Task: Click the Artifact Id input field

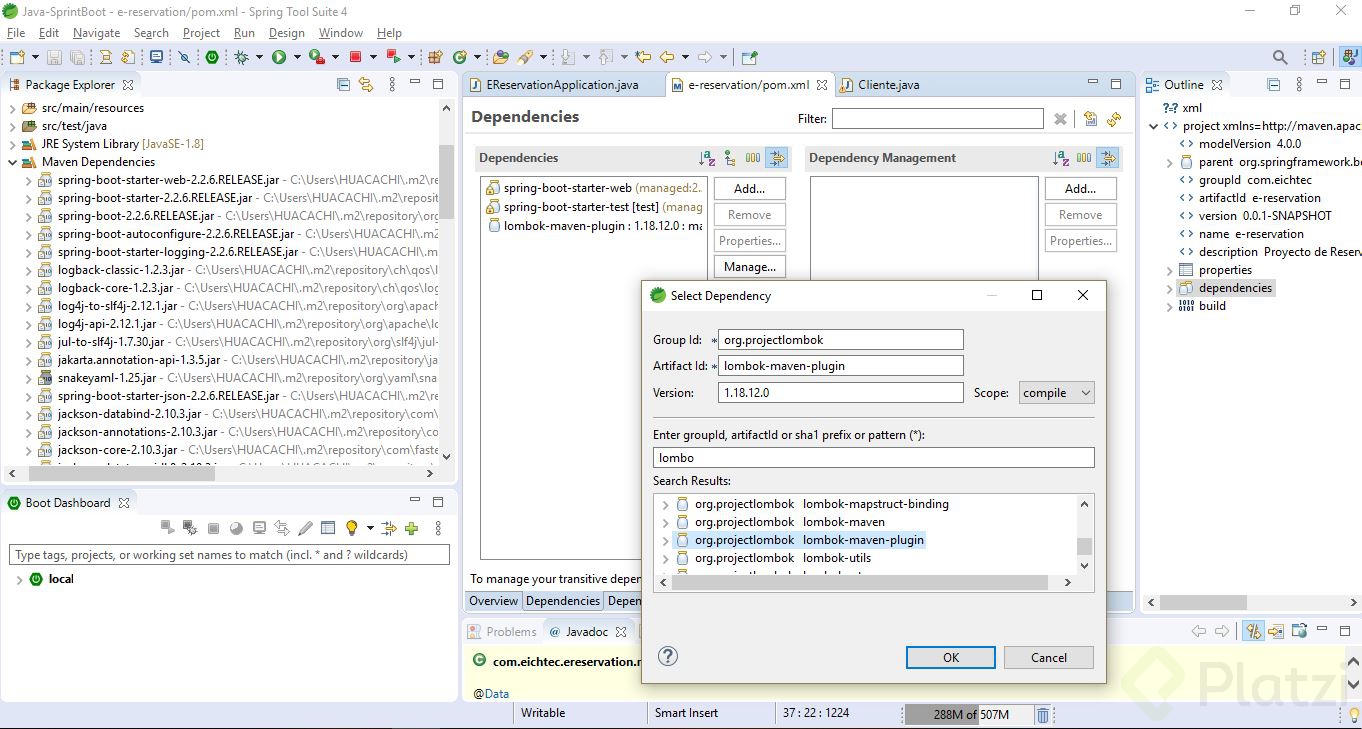Action: [x=841, y=366]
